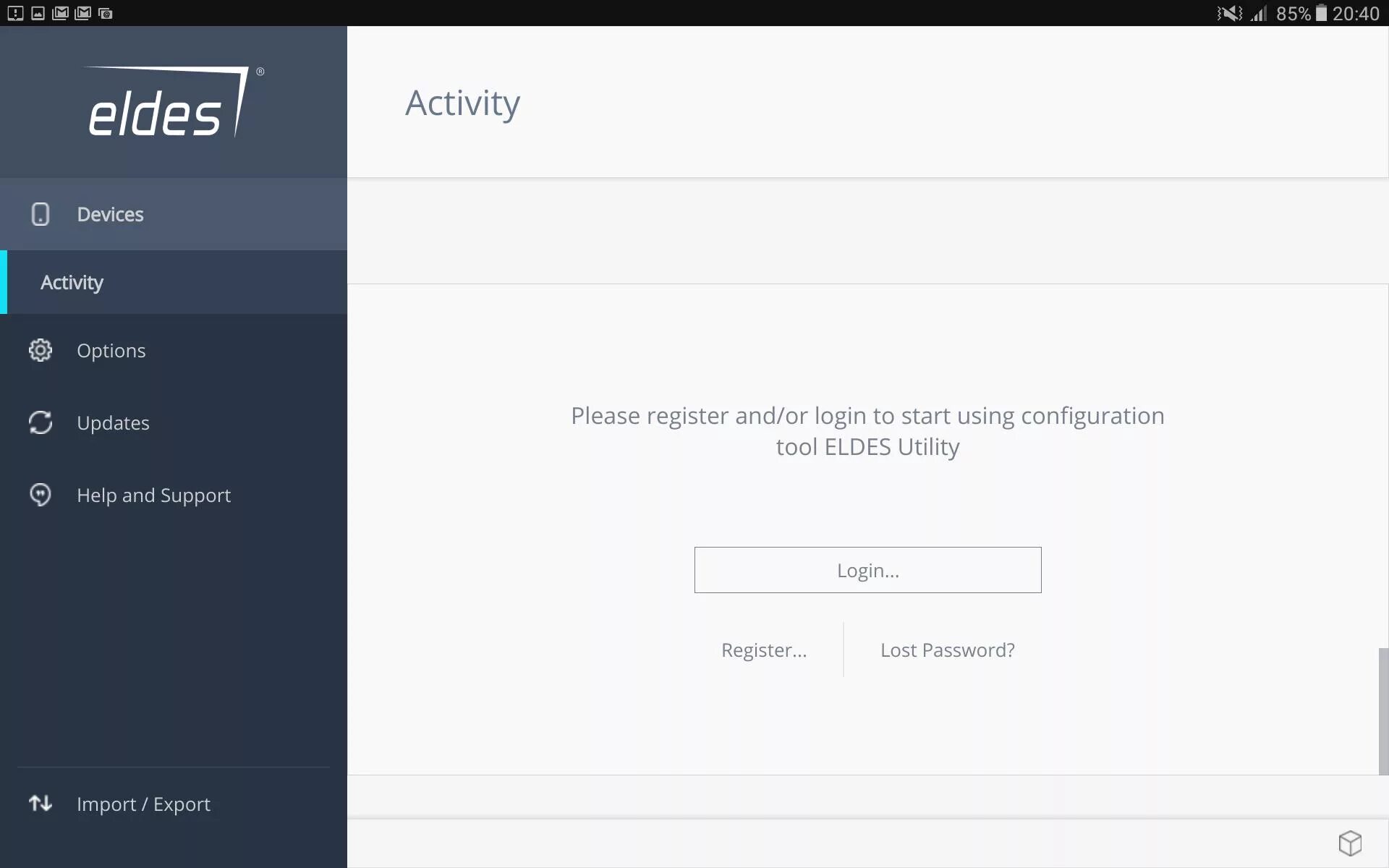Open the Activity sidebar item
The width and height of the screenshot is (1389, 868).
[72, 282]
